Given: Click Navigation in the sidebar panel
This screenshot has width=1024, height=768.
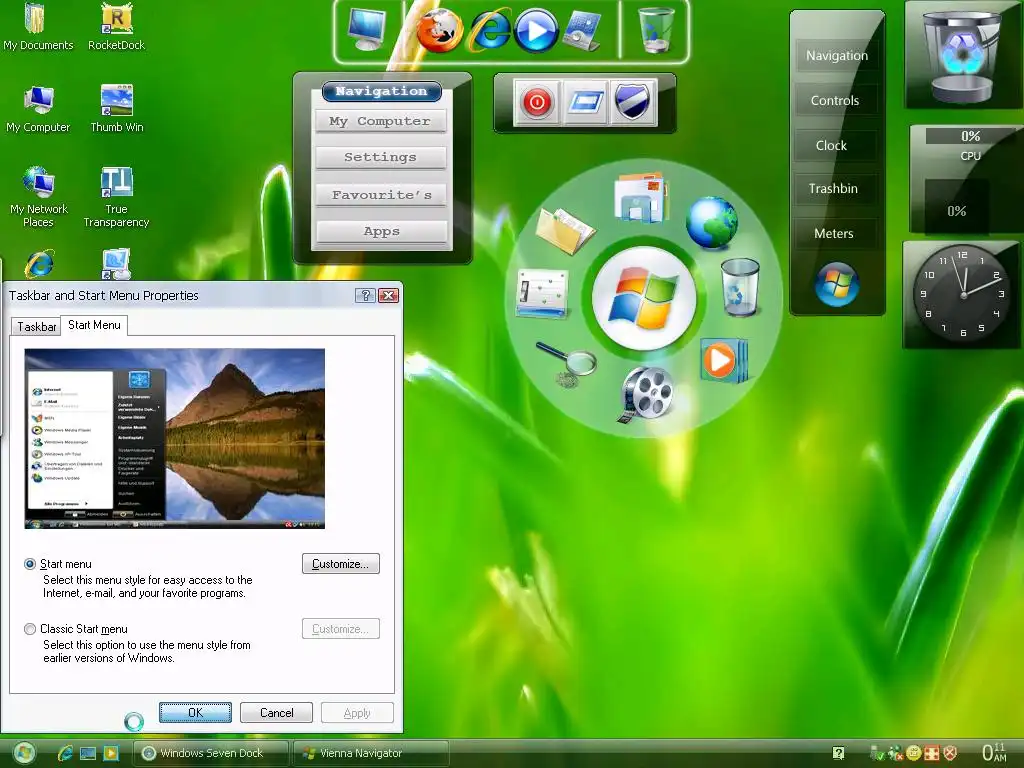Looking at the screenshot, I should 837,56.
